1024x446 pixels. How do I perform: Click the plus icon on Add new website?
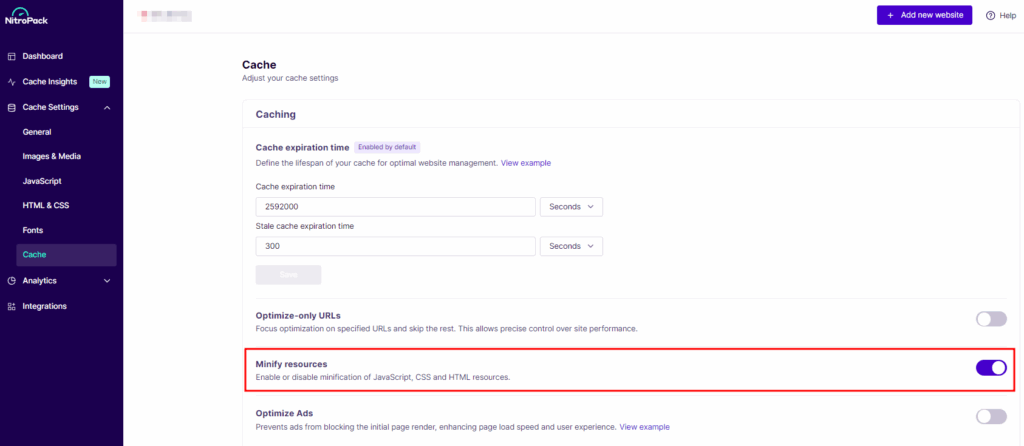[890, 15]
